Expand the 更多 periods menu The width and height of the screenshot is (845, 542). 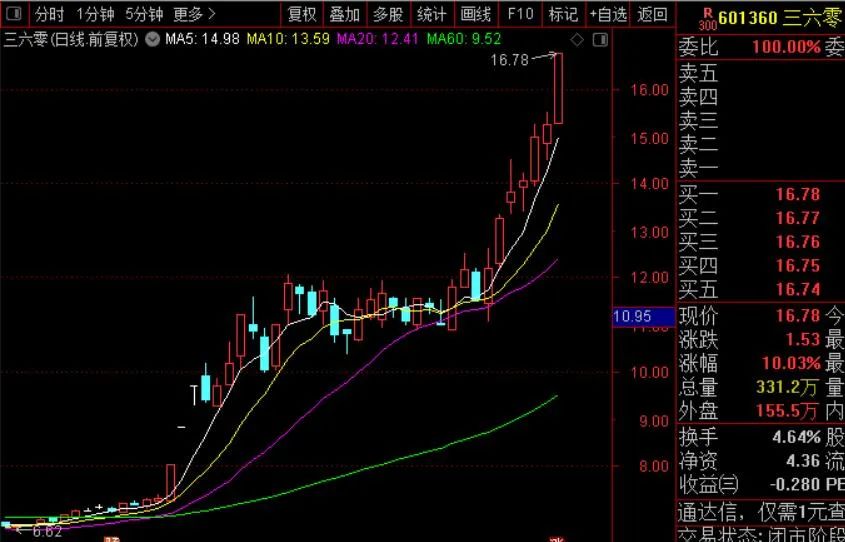click(x=194, y=14)
